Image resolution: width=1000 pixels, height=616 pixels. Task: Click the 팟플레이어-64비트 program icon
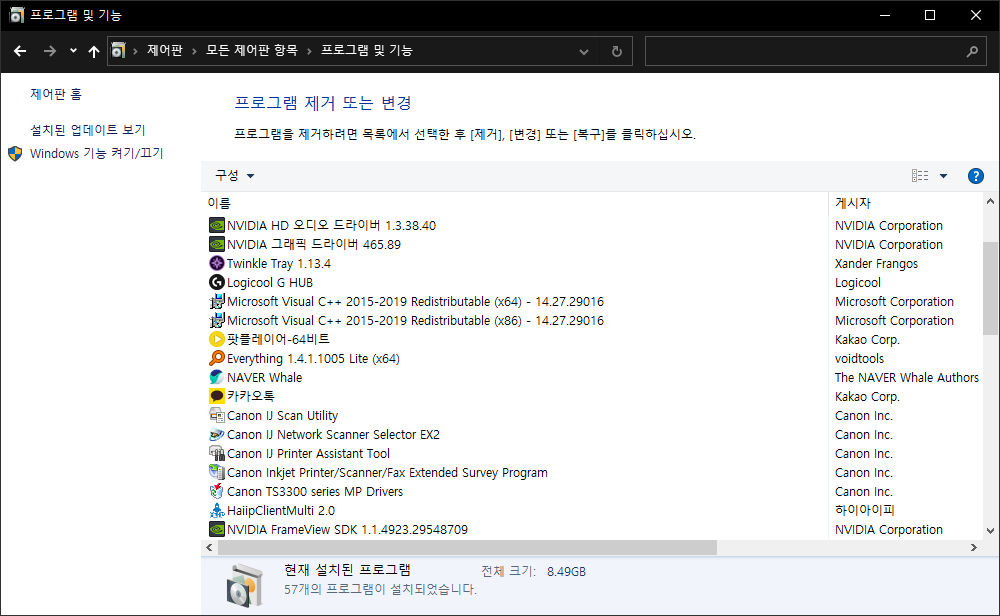[217, 339]
